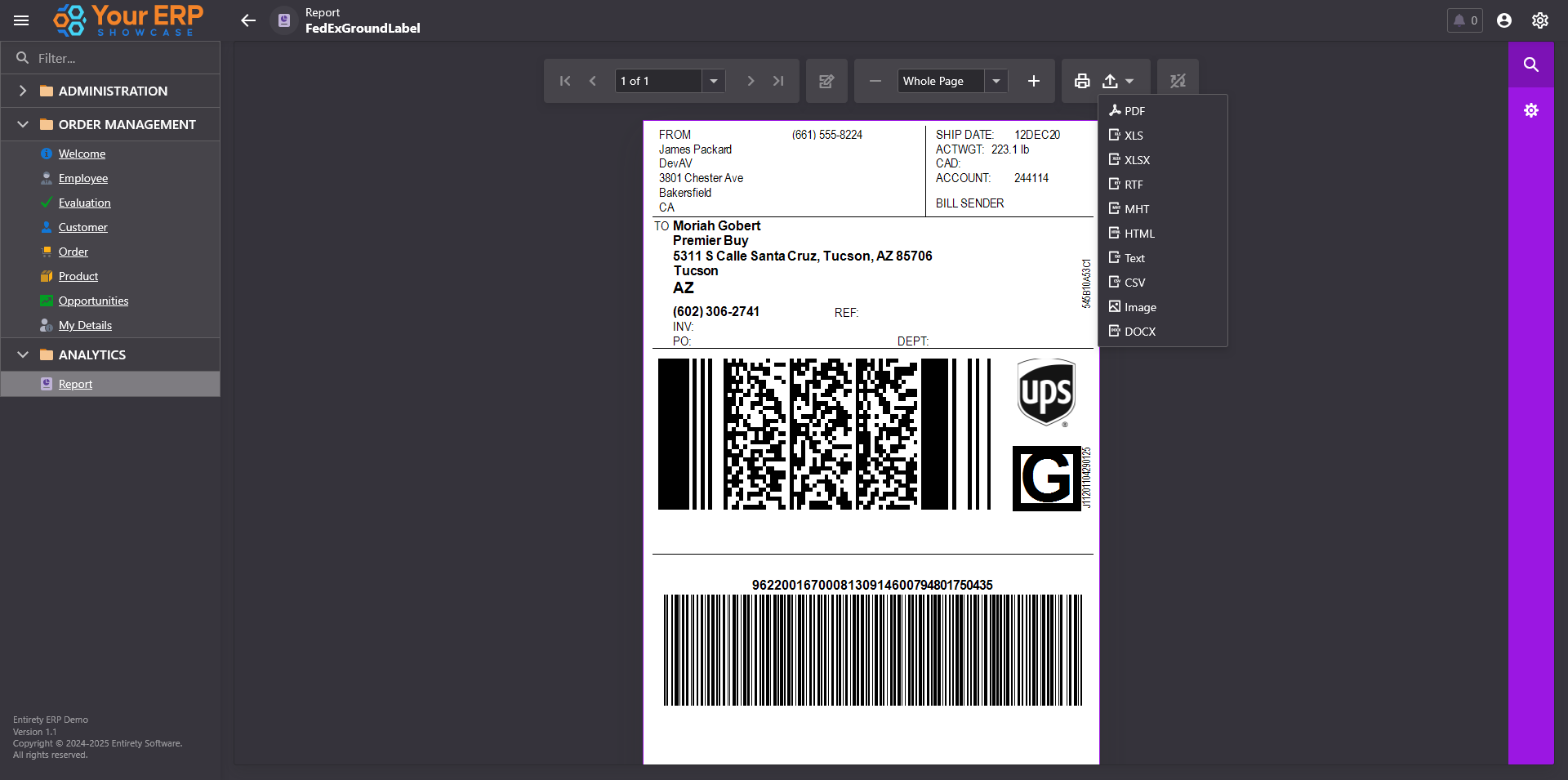Open the parameters gear in purple sidebar
The height and width of the screenshot is (780, 1568).
(1530, 110)
